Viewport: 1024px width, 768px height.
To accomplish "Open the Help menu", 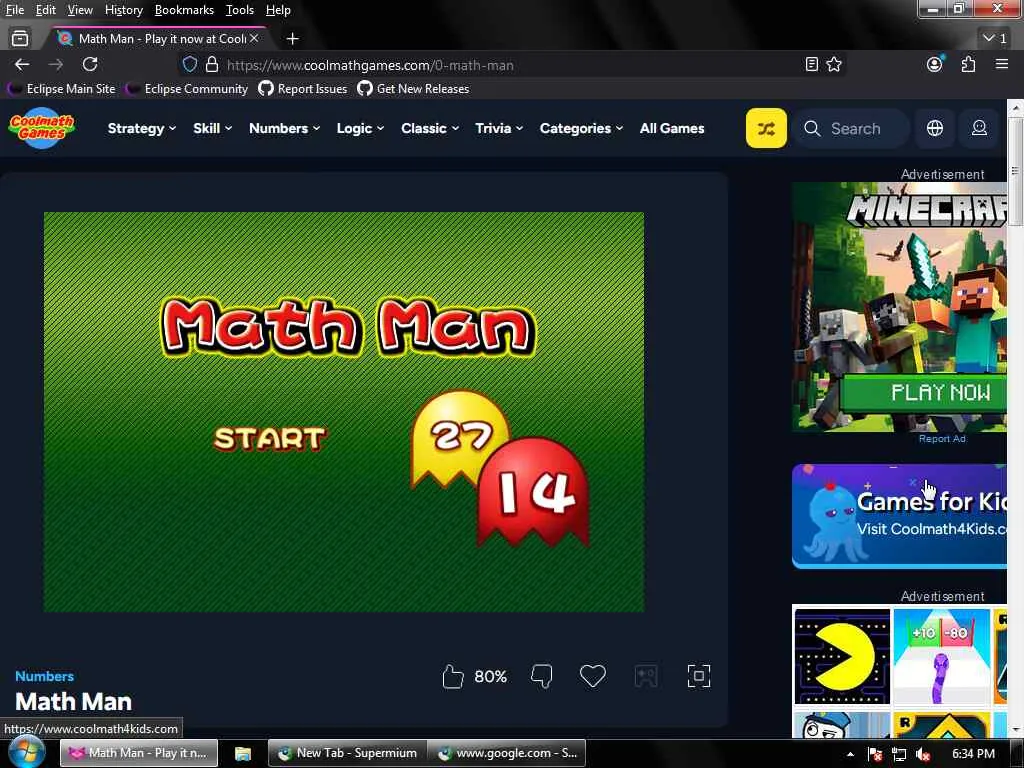I will 278,10.
